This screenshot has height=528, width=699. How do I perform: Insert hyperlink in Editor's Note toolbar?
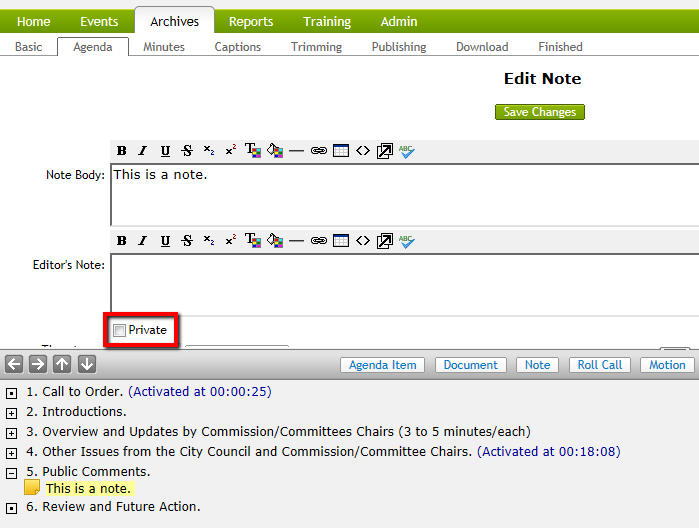(x=319, y=241)
